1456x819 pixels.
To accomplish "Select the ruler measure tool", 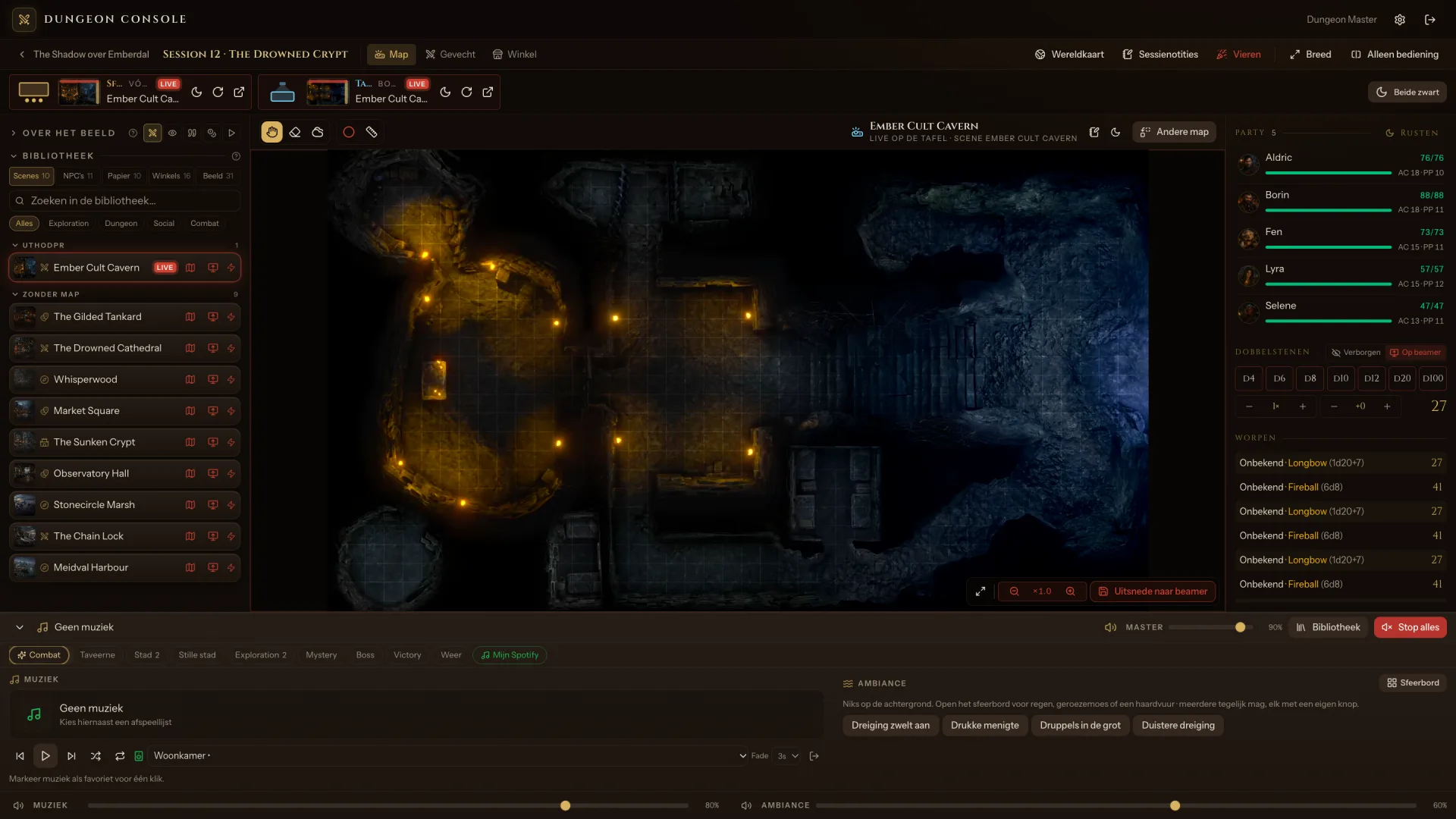I will click(372, 132).
